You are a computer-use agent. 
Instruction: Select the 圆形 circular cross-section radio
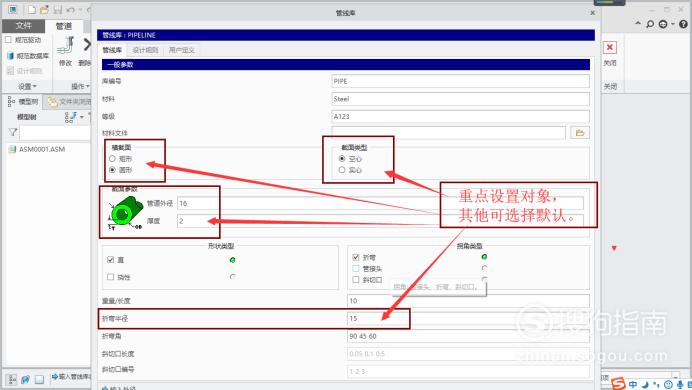[112, 170]
